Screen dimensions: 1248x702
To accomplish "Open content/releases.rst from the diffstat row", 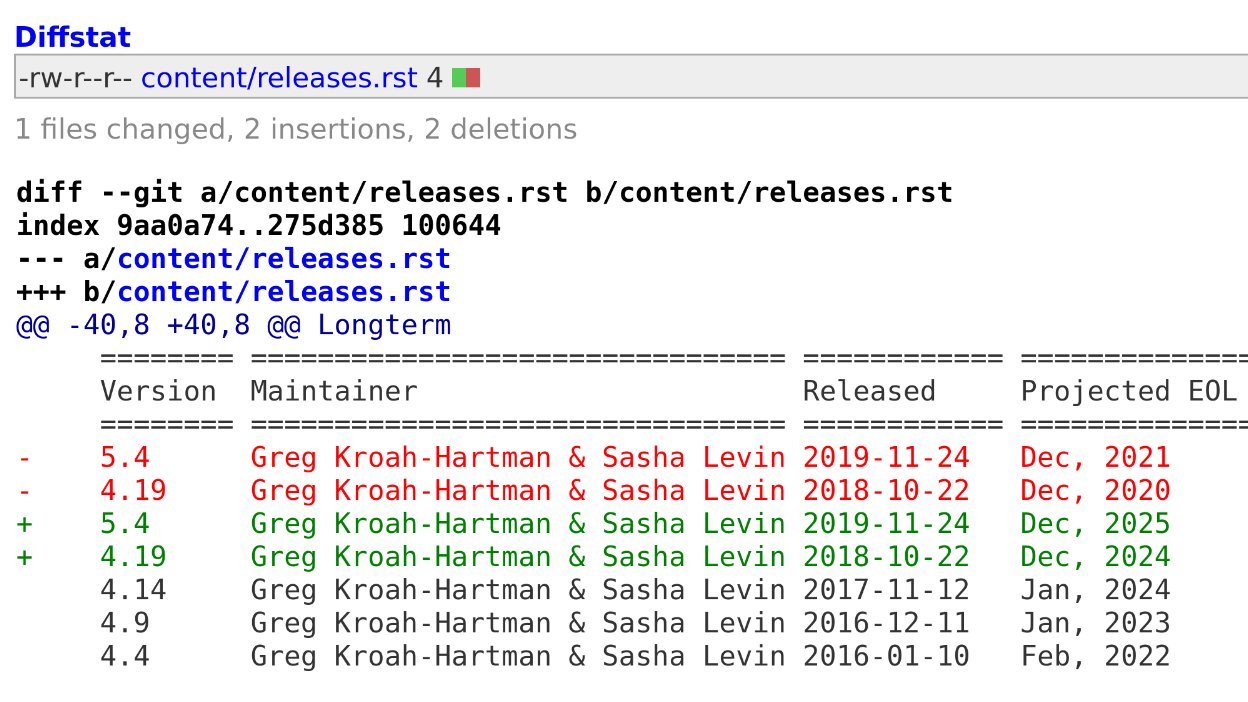I will coord(280,77).
